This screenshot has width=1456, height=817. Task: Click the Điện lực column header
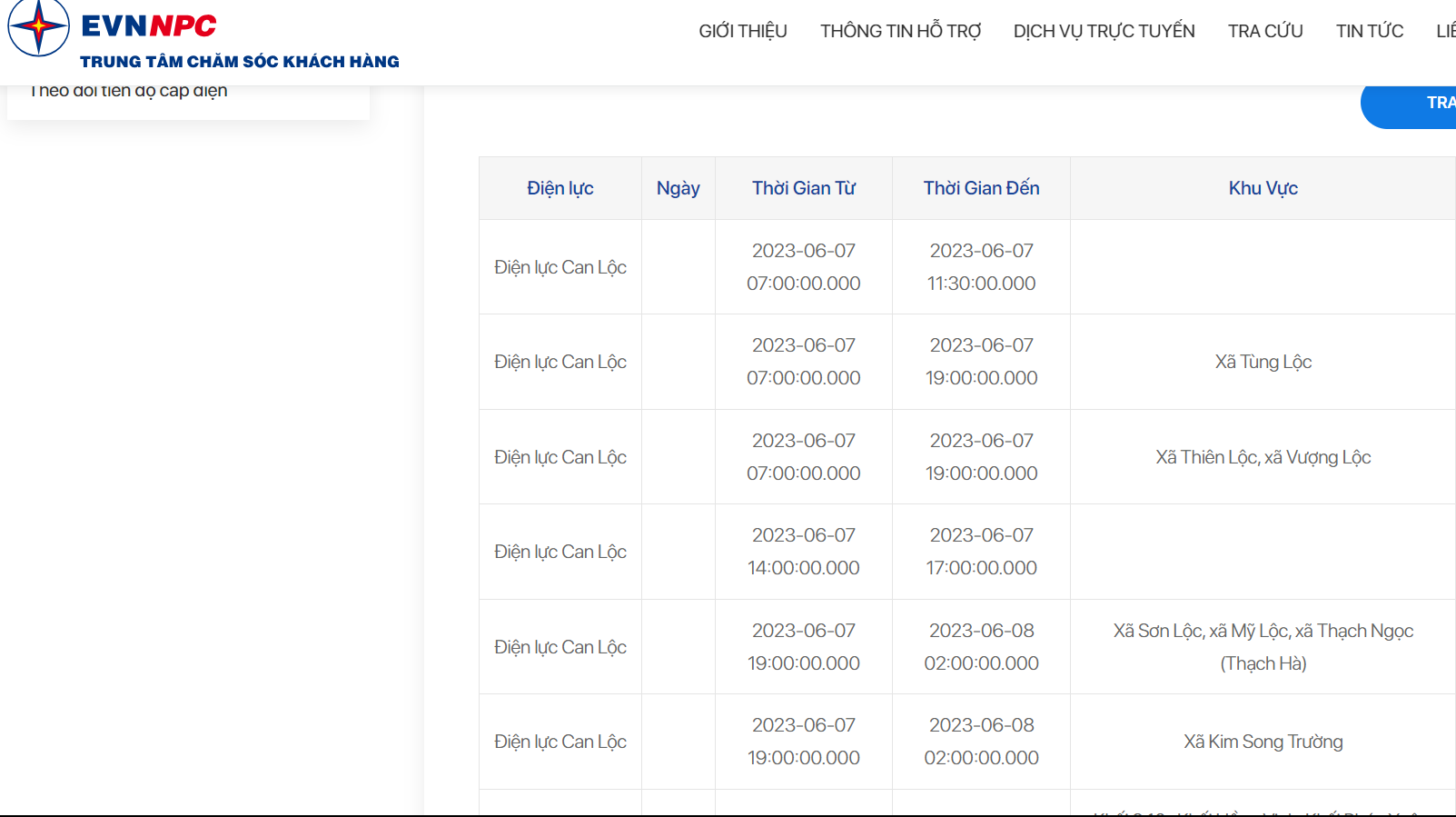click(560, 188)
